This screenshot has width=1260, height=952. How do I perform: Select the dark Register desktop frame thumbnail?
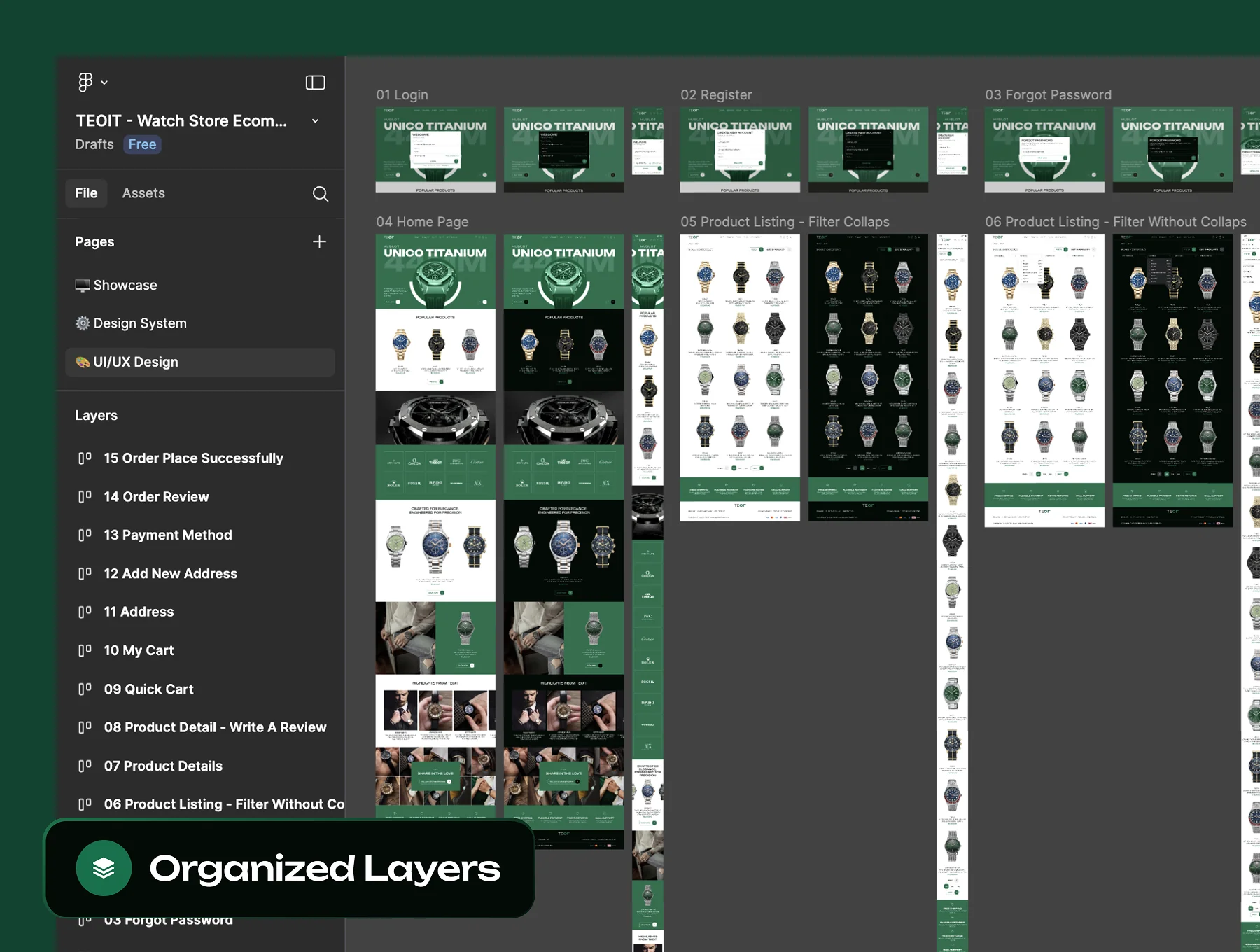tap(868, 150)
